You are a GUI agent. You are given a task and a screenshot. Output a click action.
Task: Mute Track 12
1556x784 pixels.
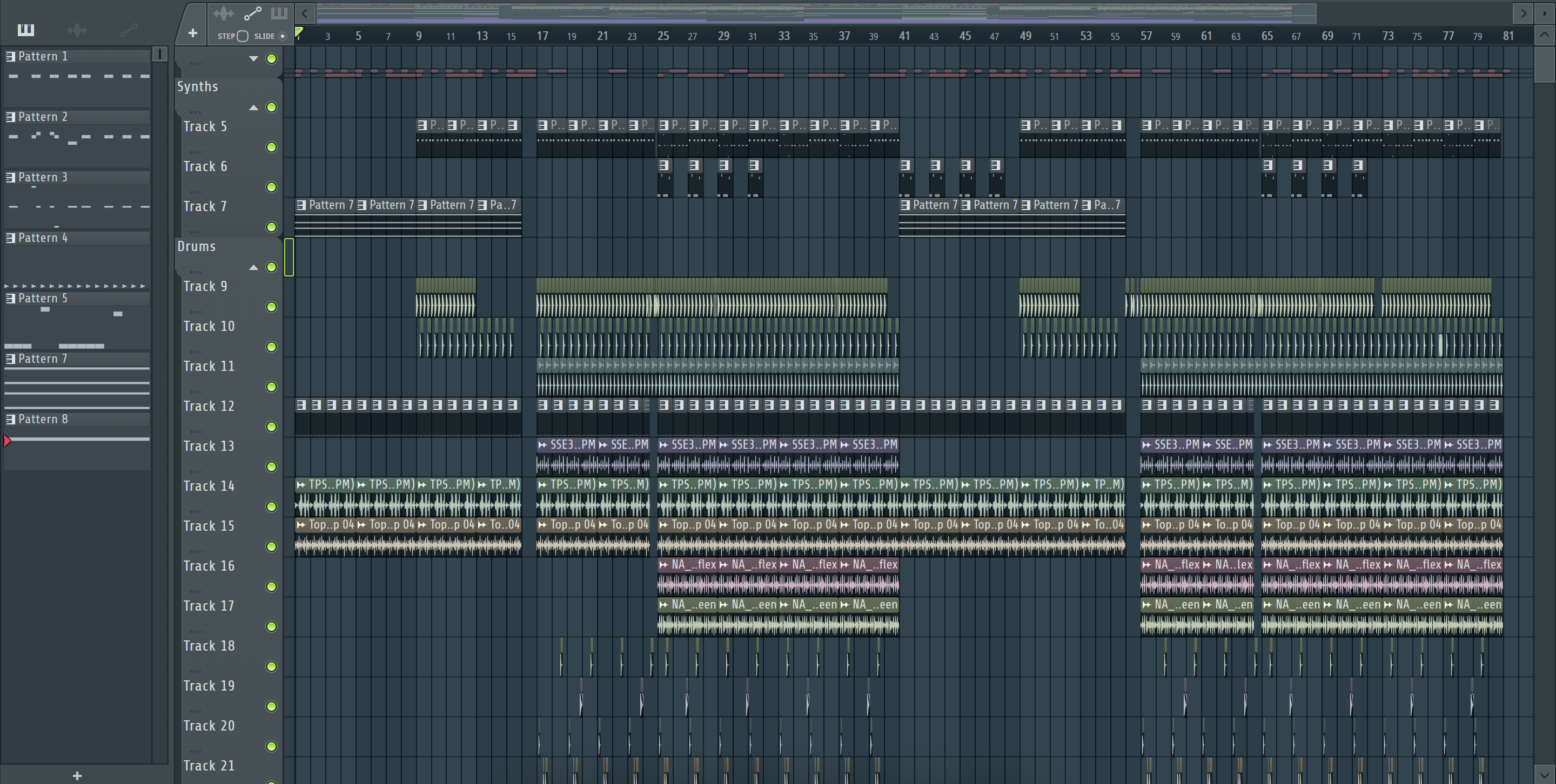coord(272,427)
